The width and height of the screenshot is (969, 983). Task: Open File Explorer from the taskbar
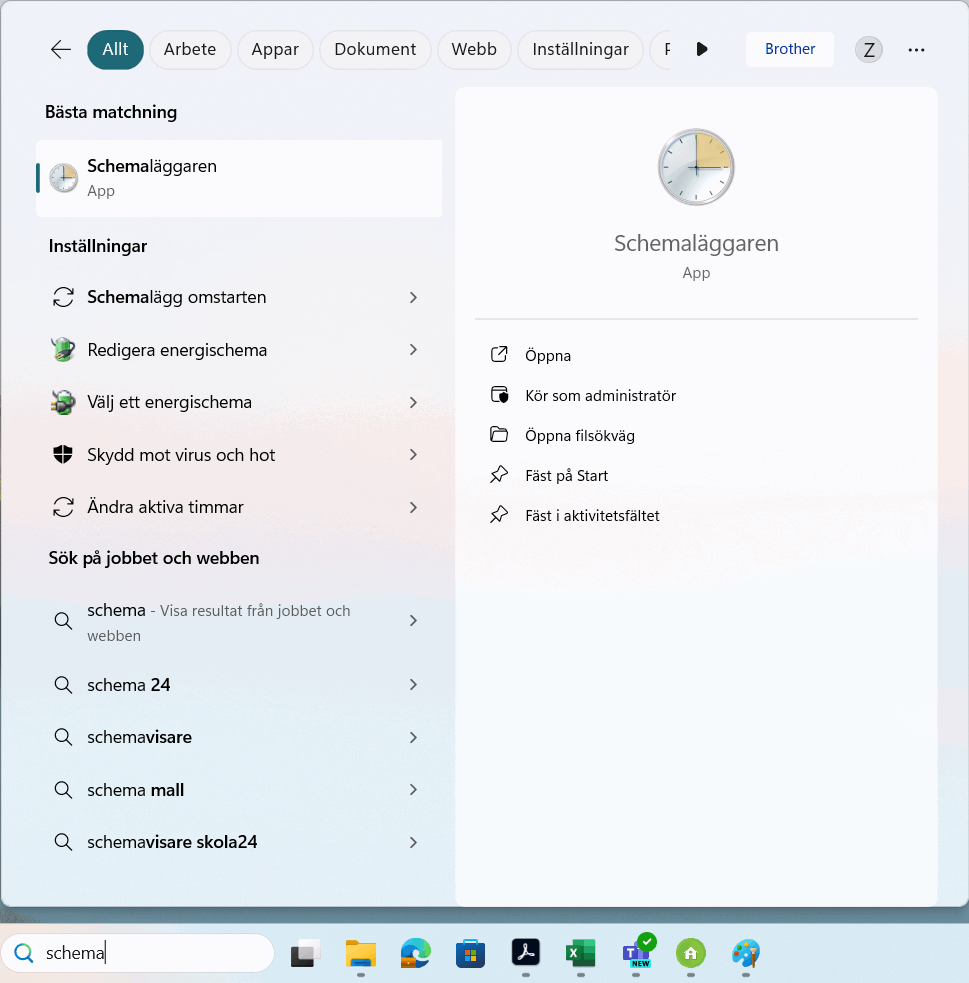(360, 953)
